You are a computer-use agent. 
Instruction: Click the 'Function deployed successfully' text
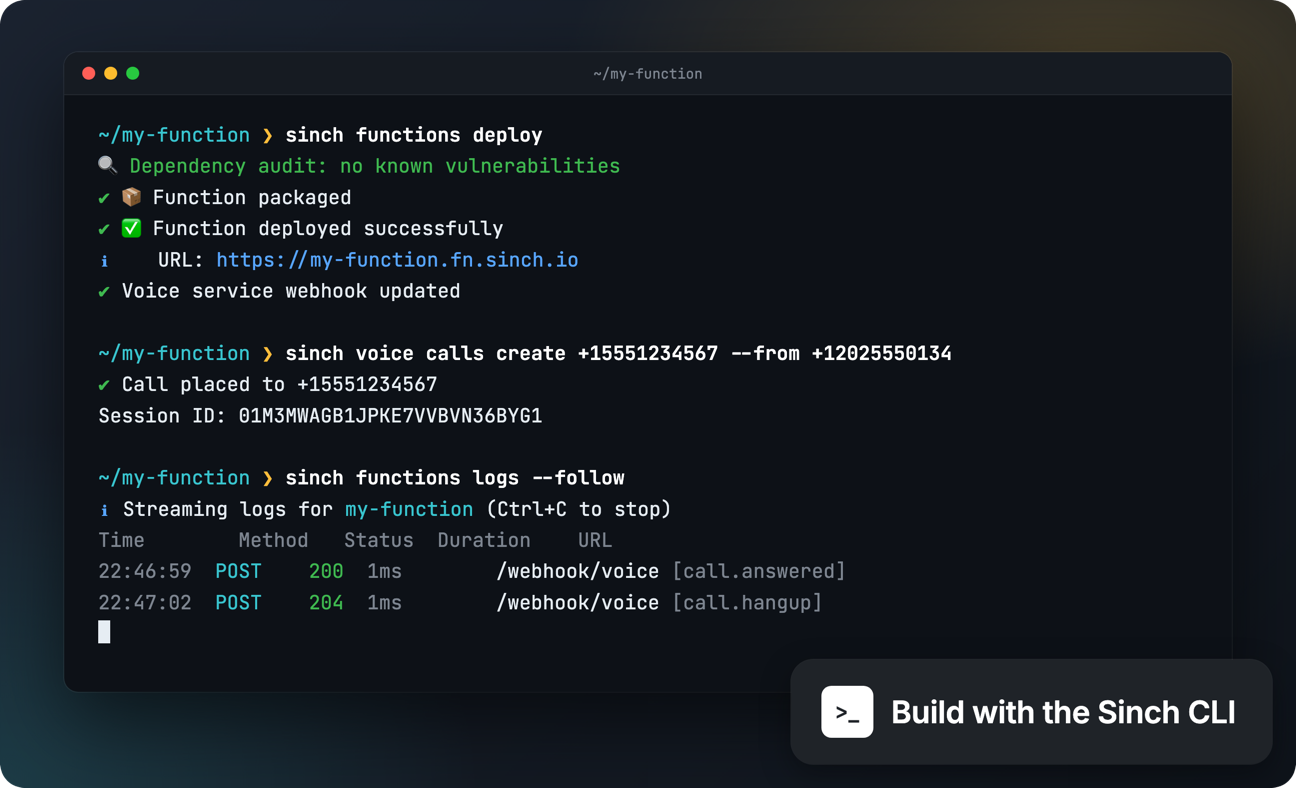[x=328, y=228]
